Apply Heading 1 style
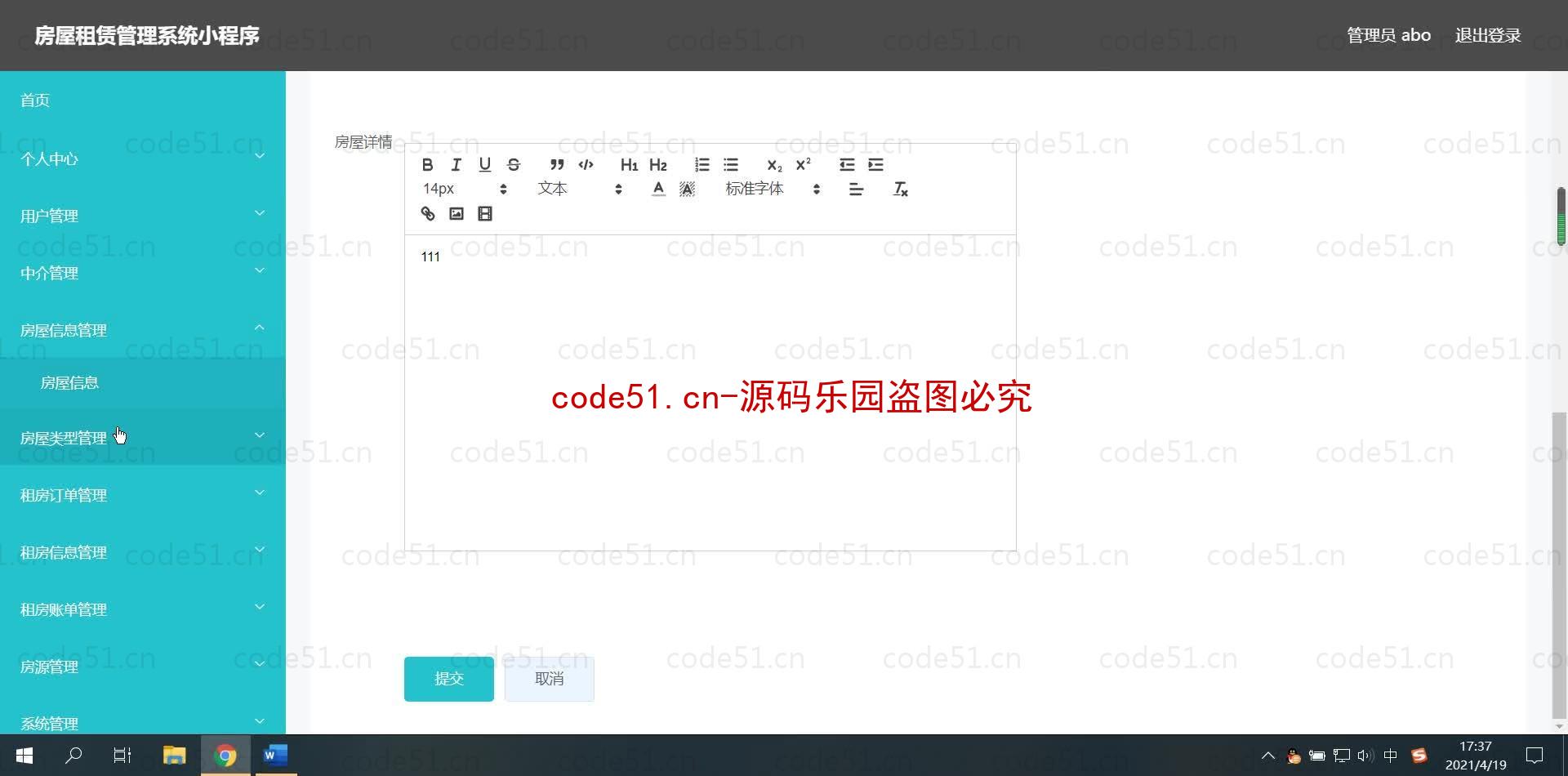 pyautogui.click(x=629, y=165)
